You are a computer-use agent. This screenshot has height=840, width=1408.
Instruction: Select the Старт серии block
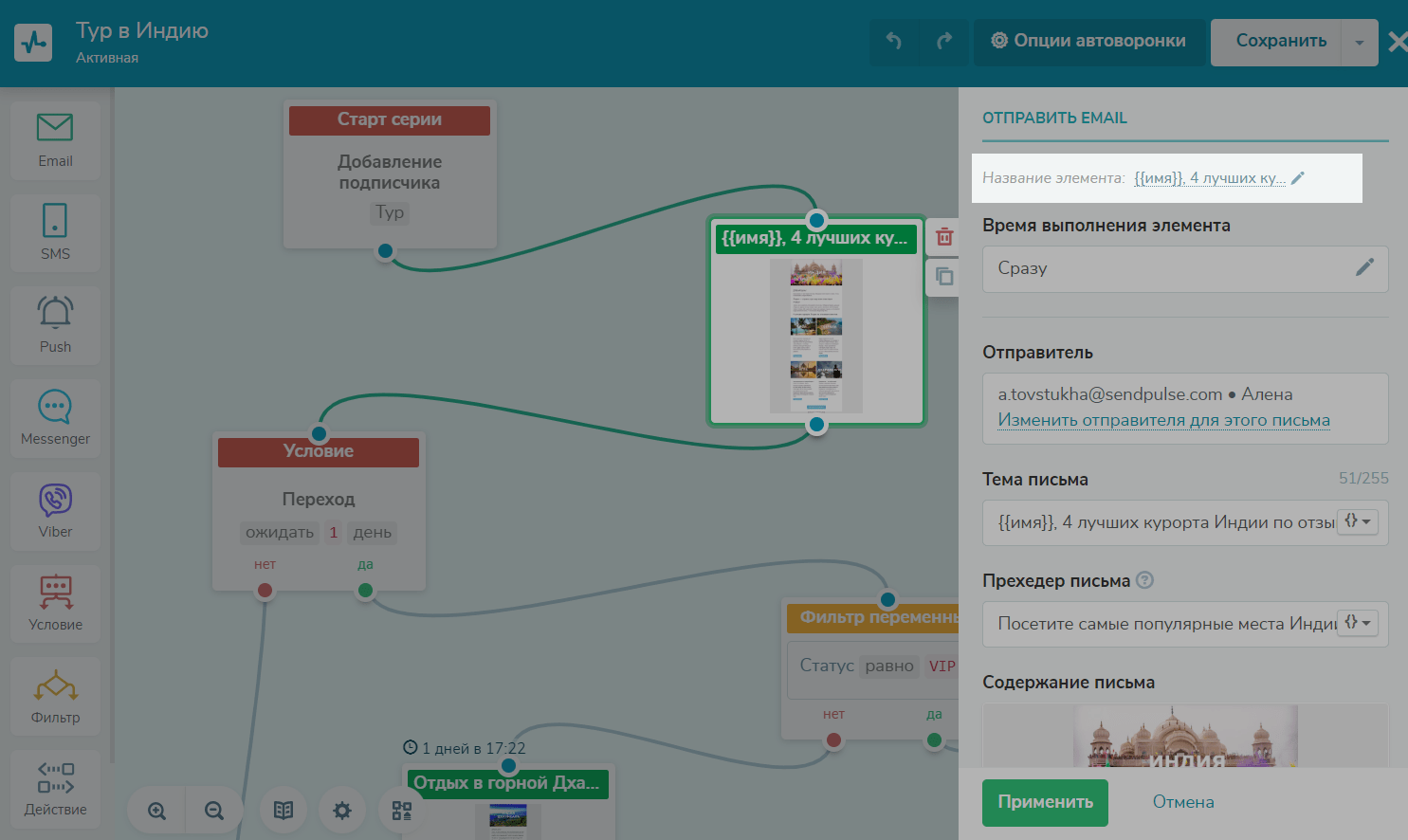[x=390, y=175]
